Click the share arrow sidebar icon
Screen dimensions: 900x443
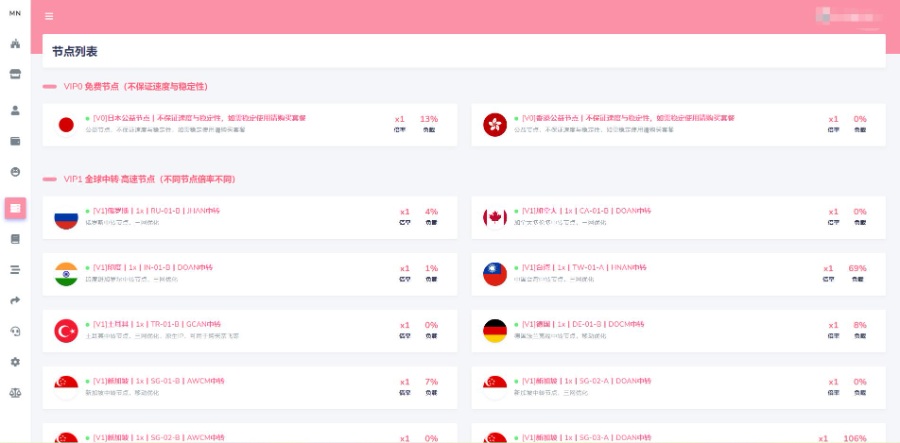[x=15, y=300]
